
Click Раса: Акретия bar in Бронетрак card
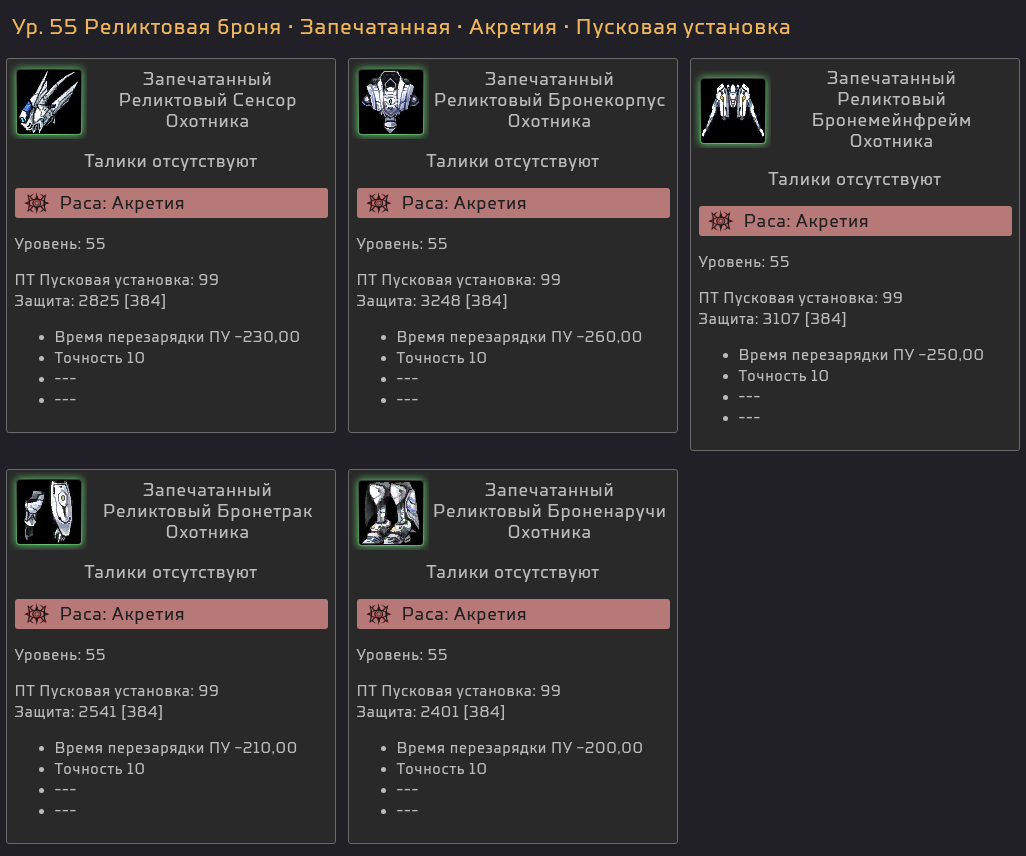click(171, 614)
